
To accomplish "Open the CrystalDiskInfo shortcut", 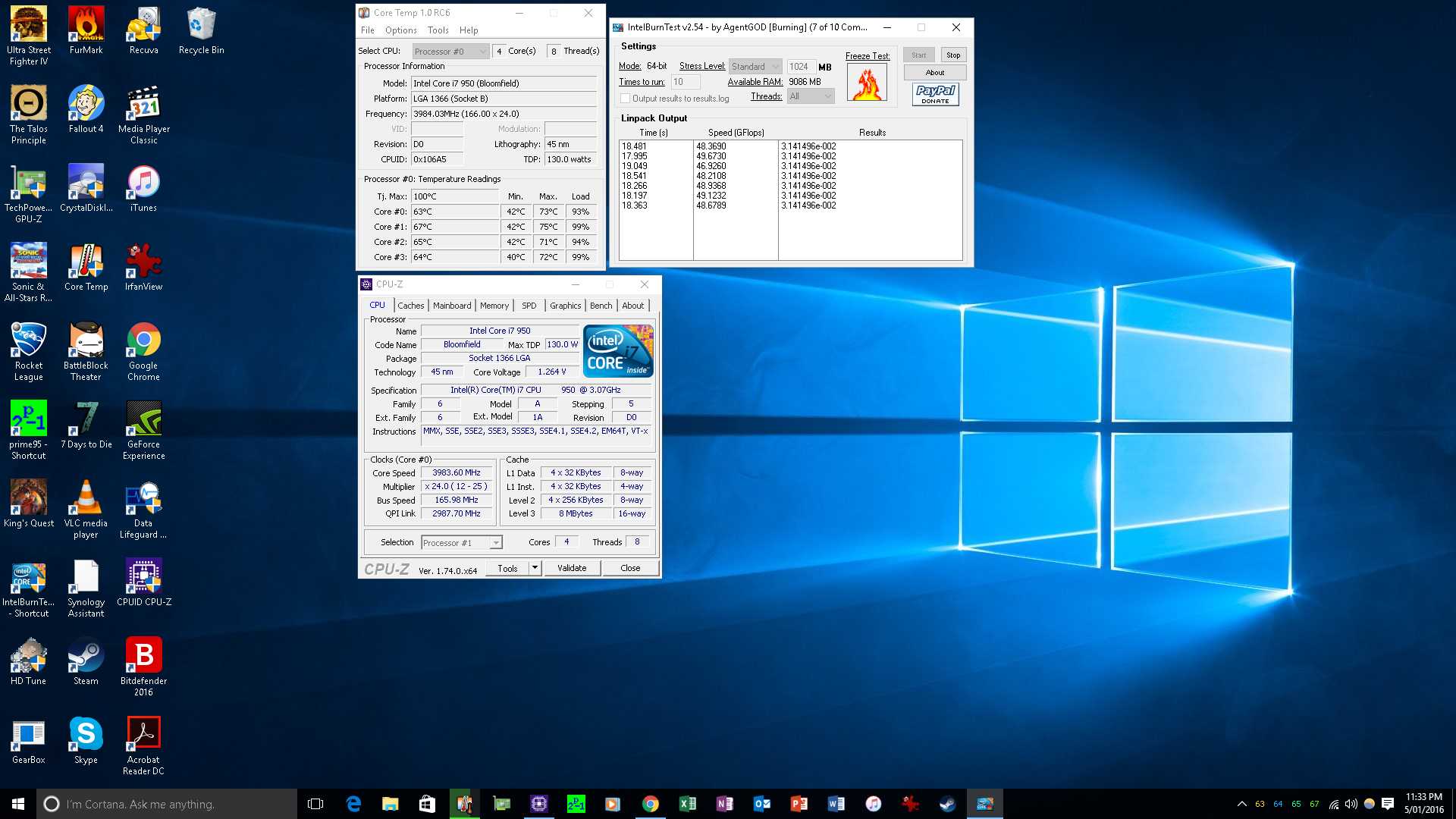I will 86,188.
